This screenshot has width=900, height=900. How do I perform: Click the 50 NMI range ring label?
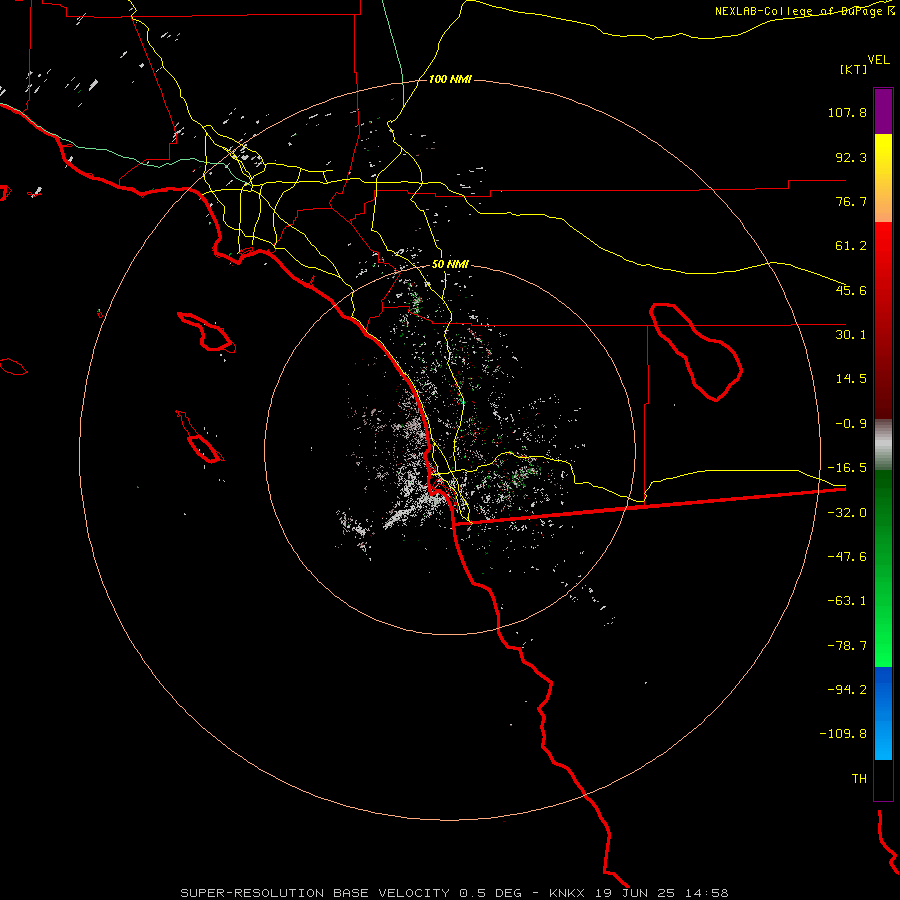450,265
